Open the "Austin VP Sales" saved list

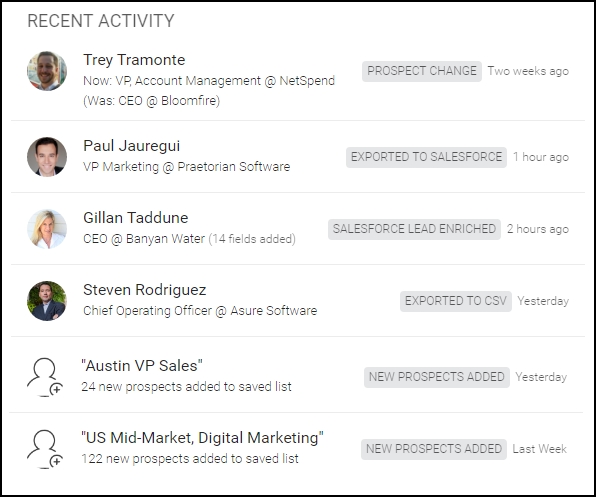142,366
